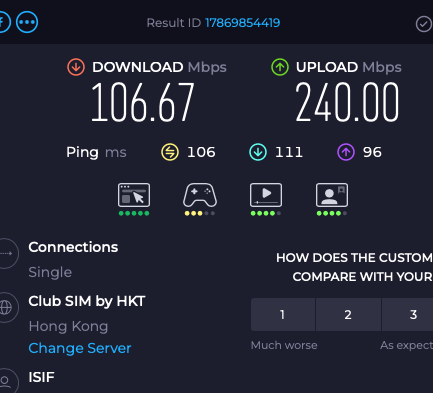Image resolution: width=433 pixels, height=393 pixels.
Task: Click the globe icon beside Club SIM by HKT
Action: pyautogui.click(x=6, y=307)
